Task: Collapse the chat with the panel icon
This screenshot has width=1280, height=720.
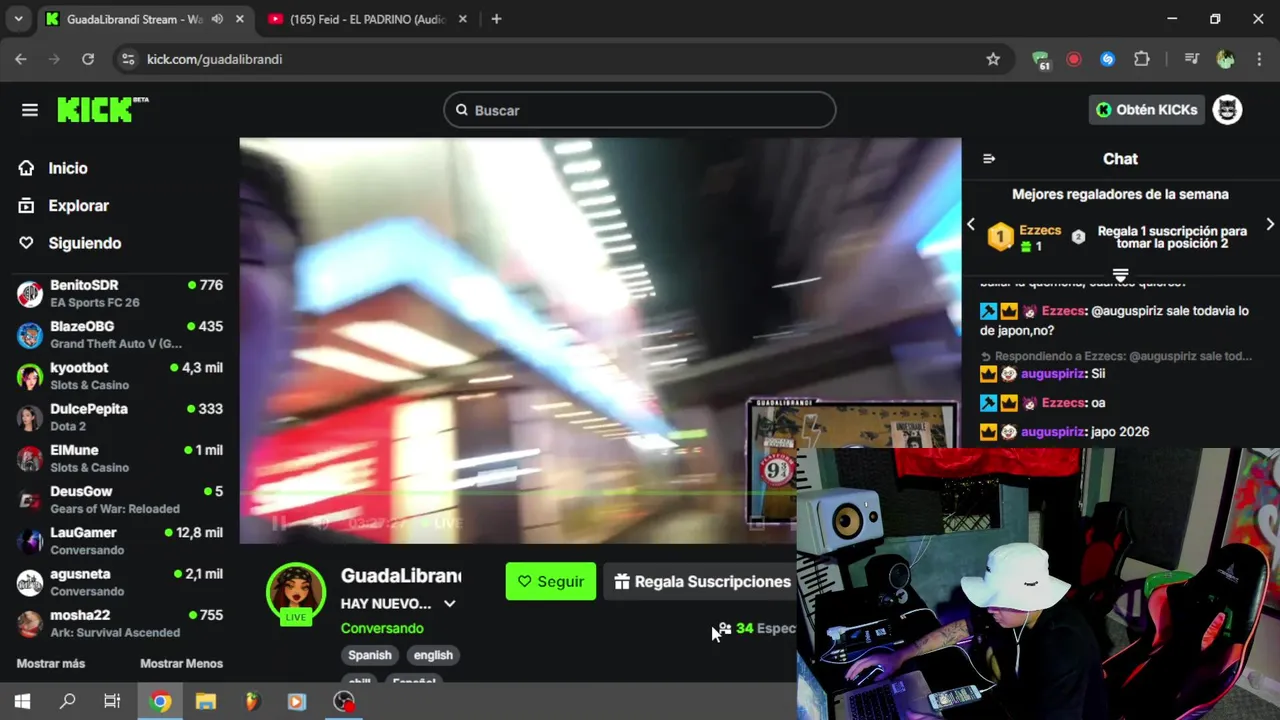Action: click(989, 159)
